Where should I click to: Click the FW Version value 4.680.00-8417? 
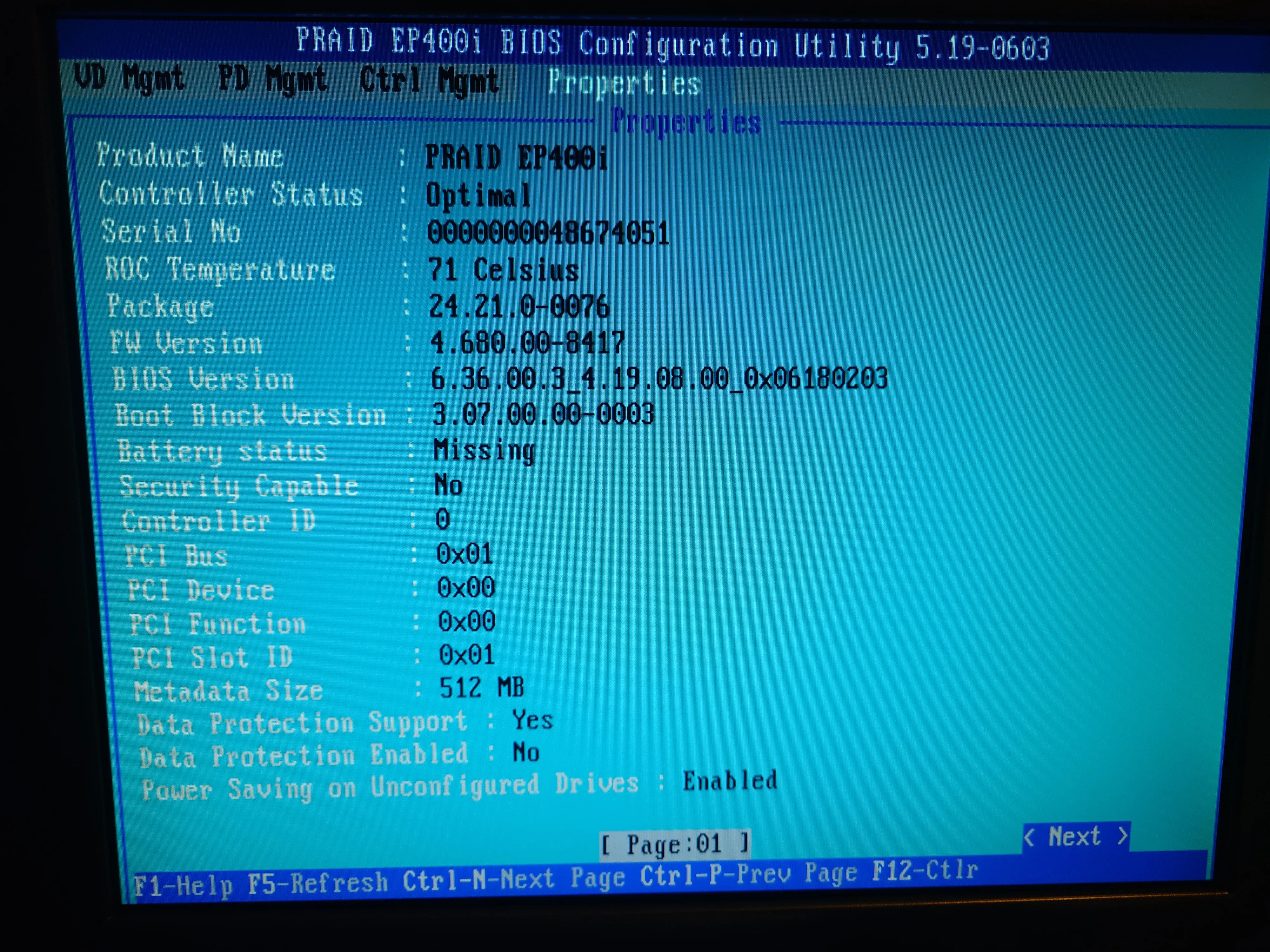point(526,343)
